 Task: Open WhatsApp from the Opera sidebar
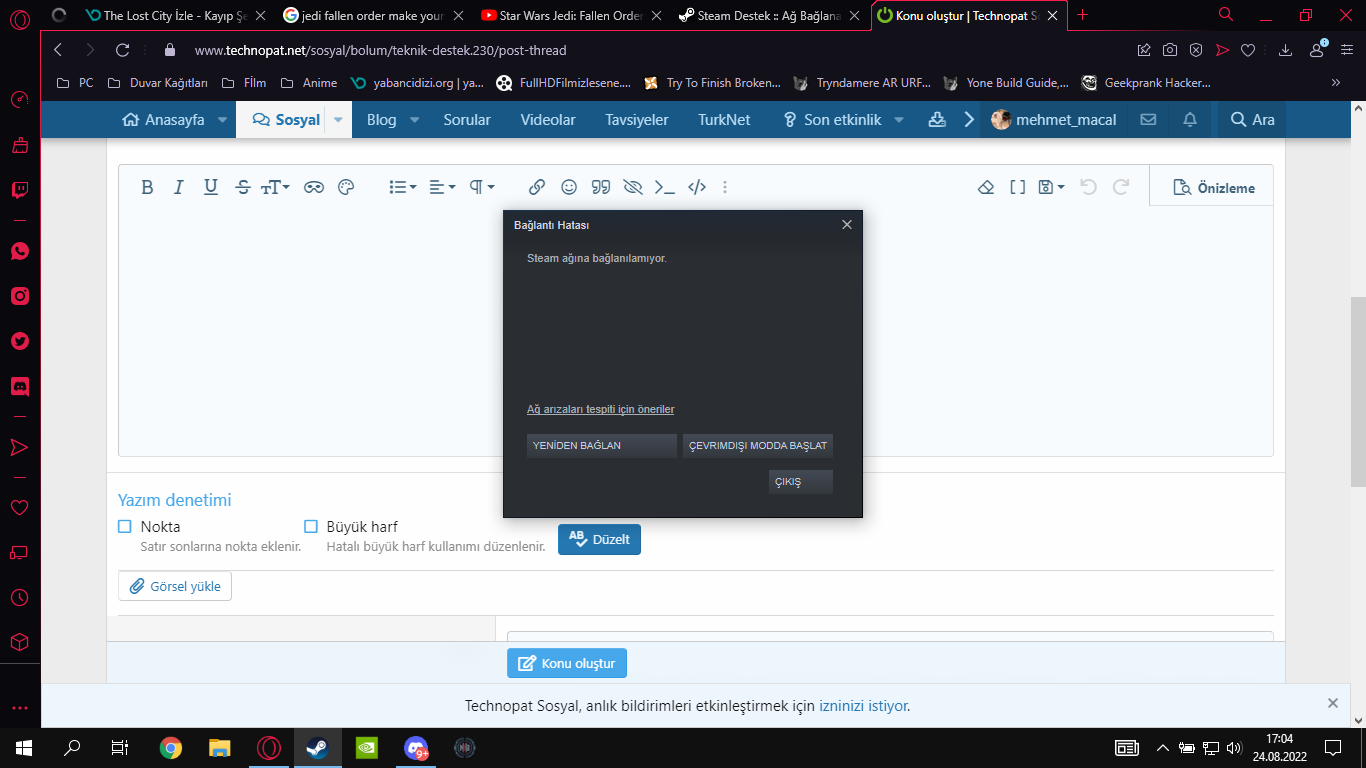click(20, 251)
